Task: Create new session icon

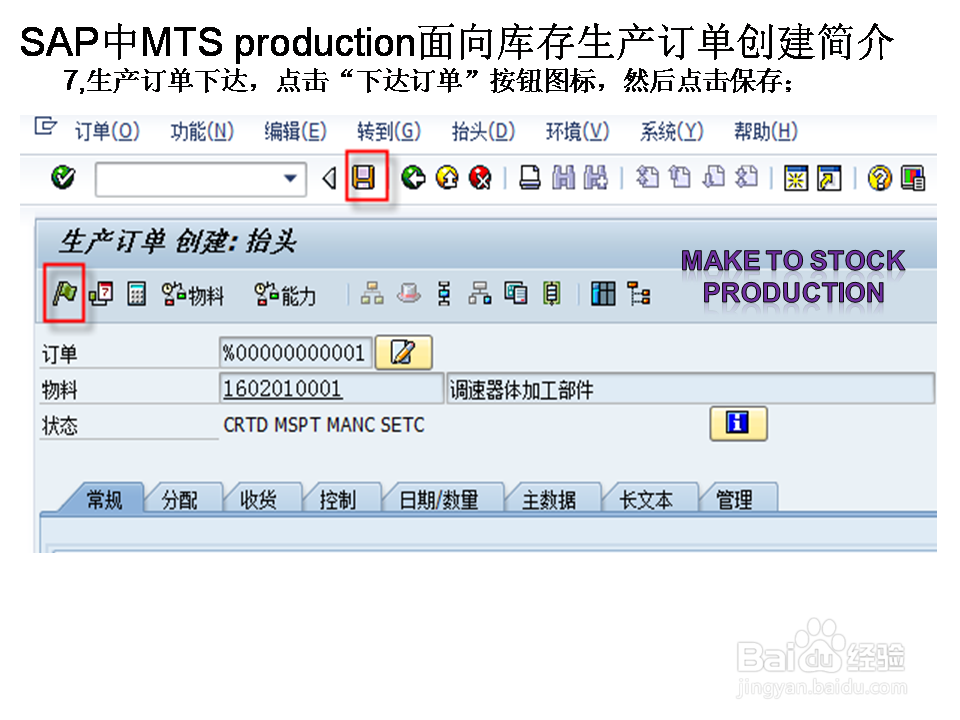Action: pos(796,178)
